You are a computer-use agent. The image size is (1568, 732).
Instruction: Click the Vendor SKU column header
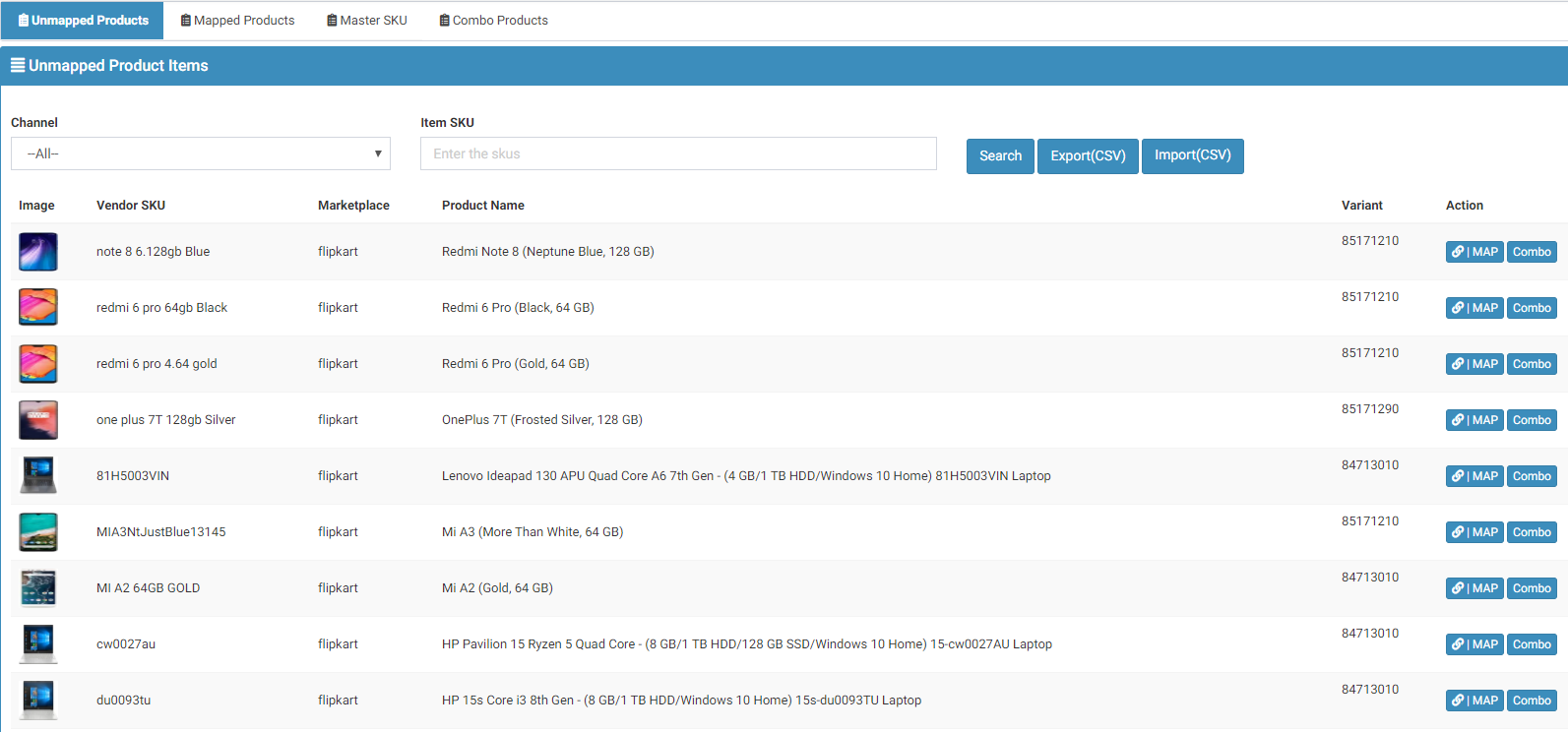[x=131, y=206]
